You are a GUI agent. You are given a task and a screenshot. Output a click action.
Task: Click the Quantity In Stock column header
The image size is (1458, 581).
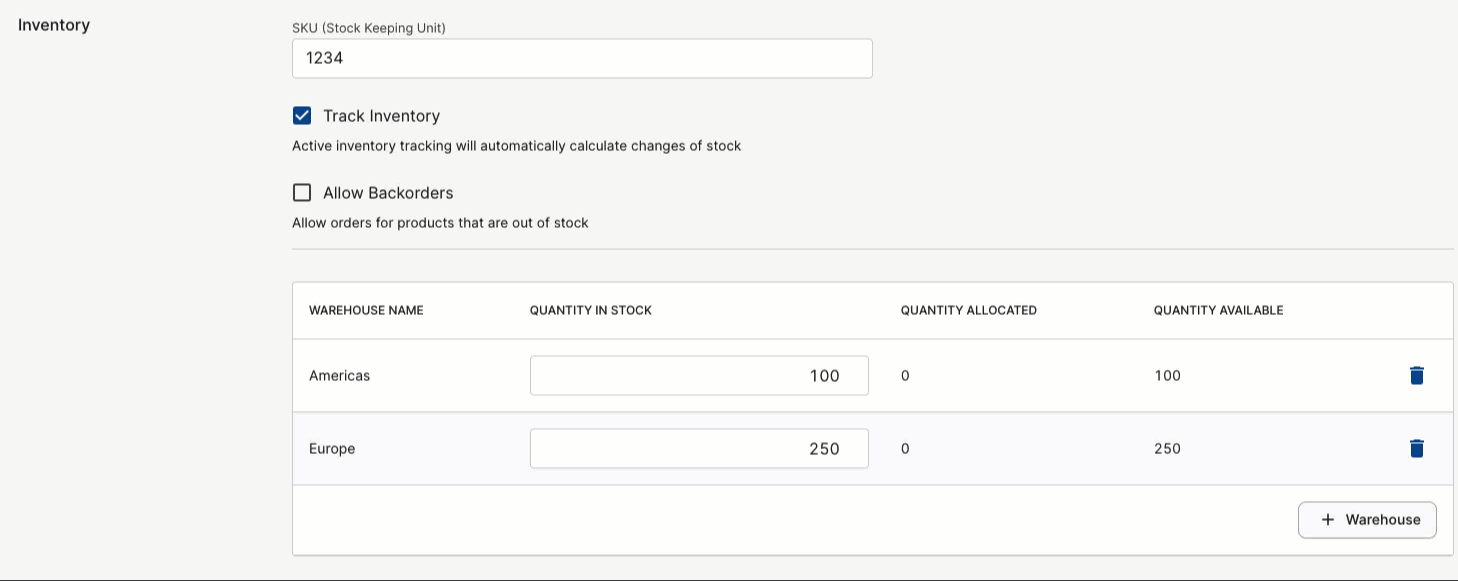click(x=591, y=311)
